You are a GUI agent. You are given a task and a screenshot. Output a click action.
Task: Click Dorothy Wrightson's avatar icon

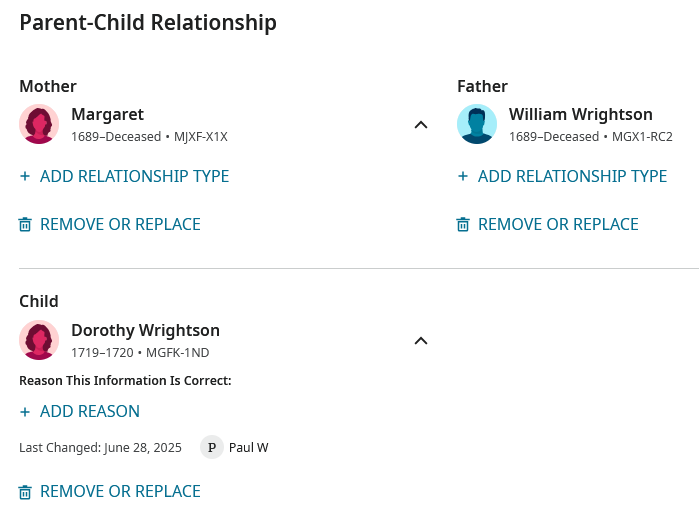click(x=39, y=340)
